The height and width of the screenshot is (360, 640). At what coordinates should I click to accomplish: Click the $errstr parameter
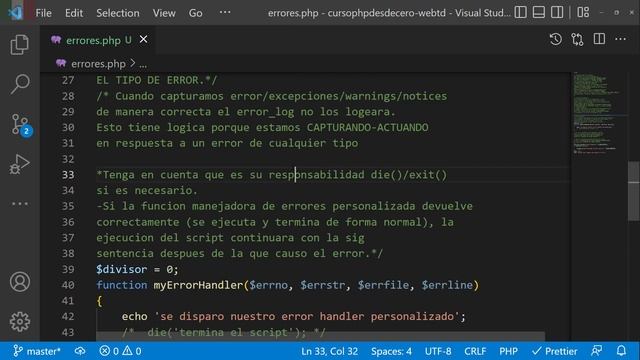coord(322,285)
